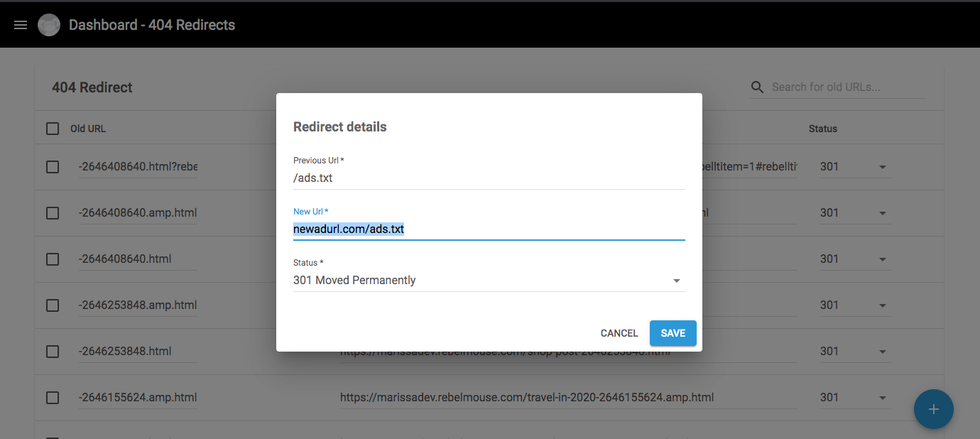
Task: Click the round profile avatar icon
Action: coord(49,25)
